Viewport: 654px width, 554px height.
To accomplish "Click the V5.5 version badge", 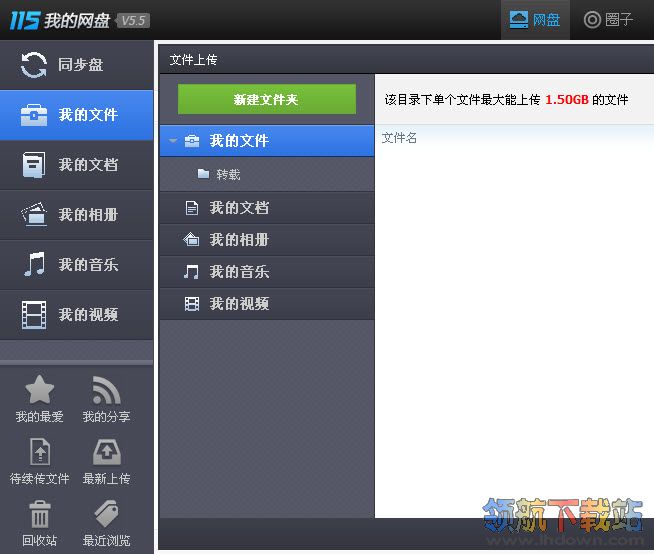I will click(x=133, y=20).
